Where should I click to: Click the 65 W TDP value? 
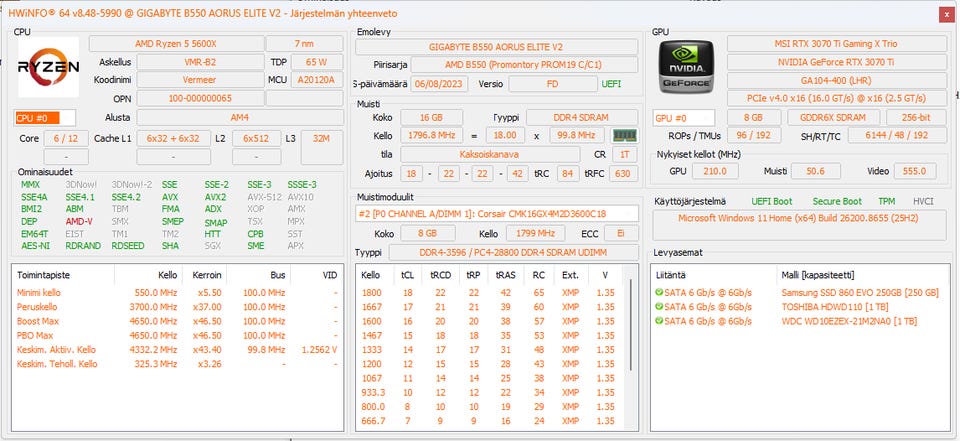pyautogui.click(x=317, y=62)
